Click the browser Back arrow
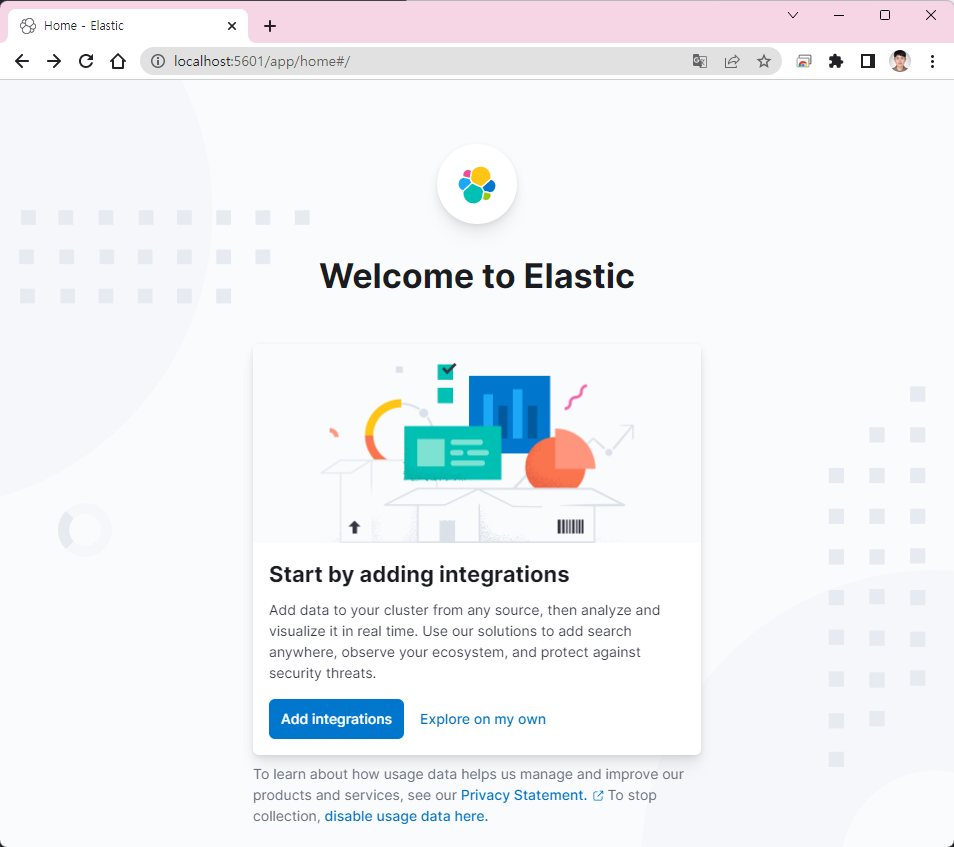 point(22,61)
